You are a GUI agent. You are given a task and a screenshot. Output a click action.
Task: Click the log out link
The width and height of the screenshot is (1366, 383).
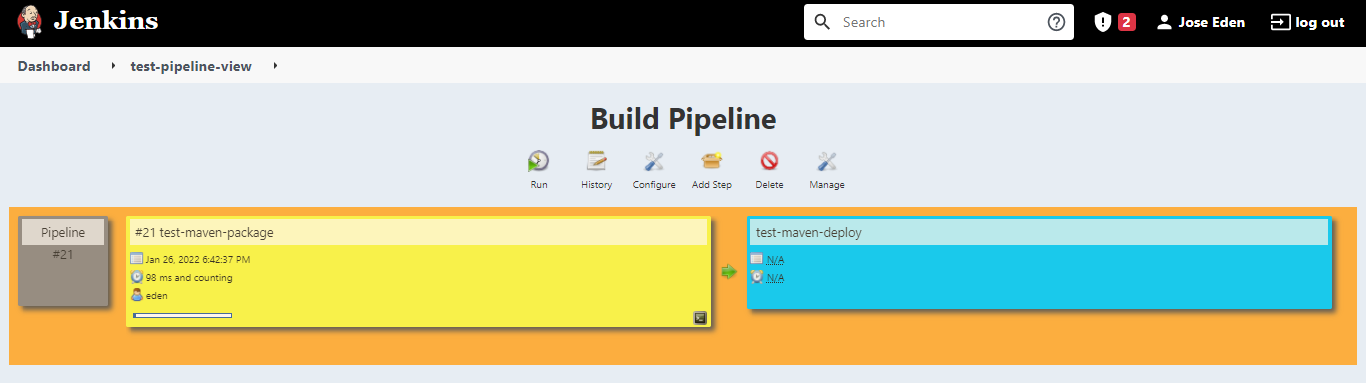coord(1307,22)
